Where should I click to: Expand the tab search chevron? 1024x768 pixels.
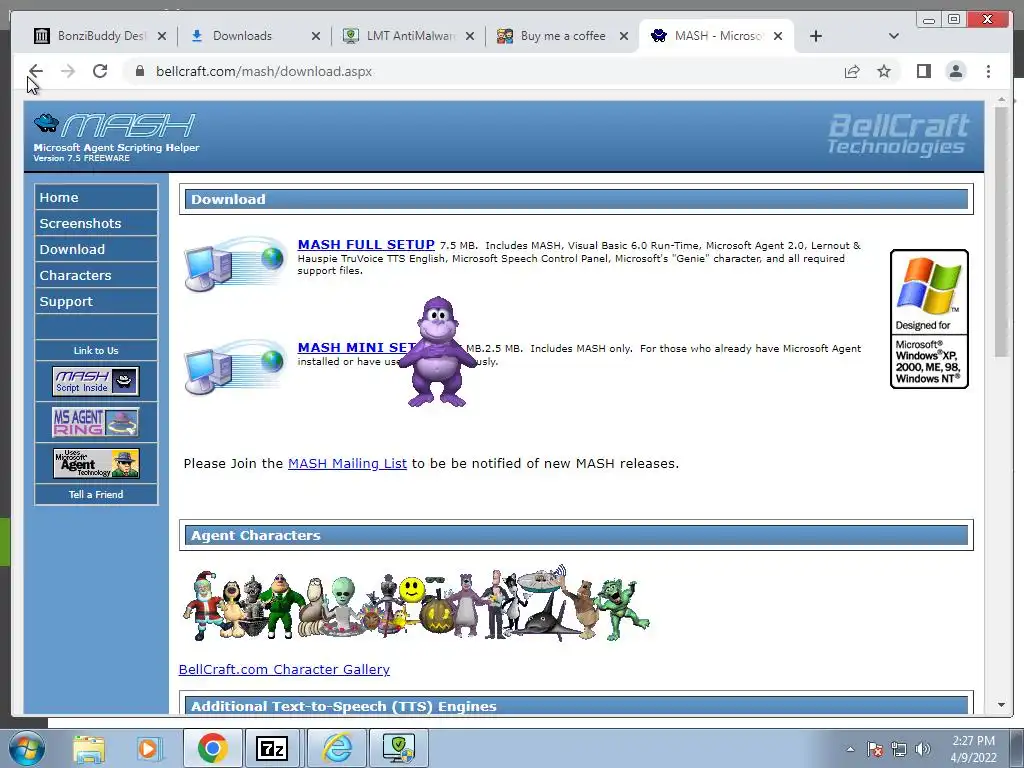[894, 36]
